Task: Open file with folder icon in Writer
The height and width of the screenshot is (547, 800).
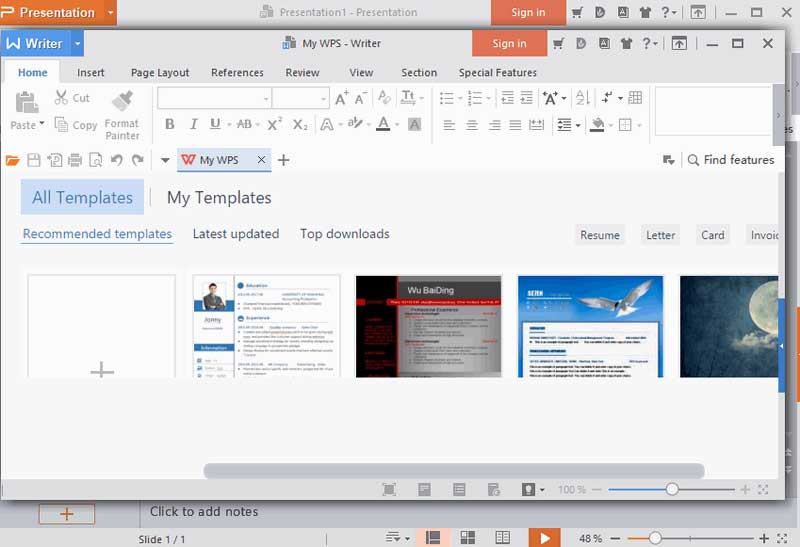Action: pos(12,160)
